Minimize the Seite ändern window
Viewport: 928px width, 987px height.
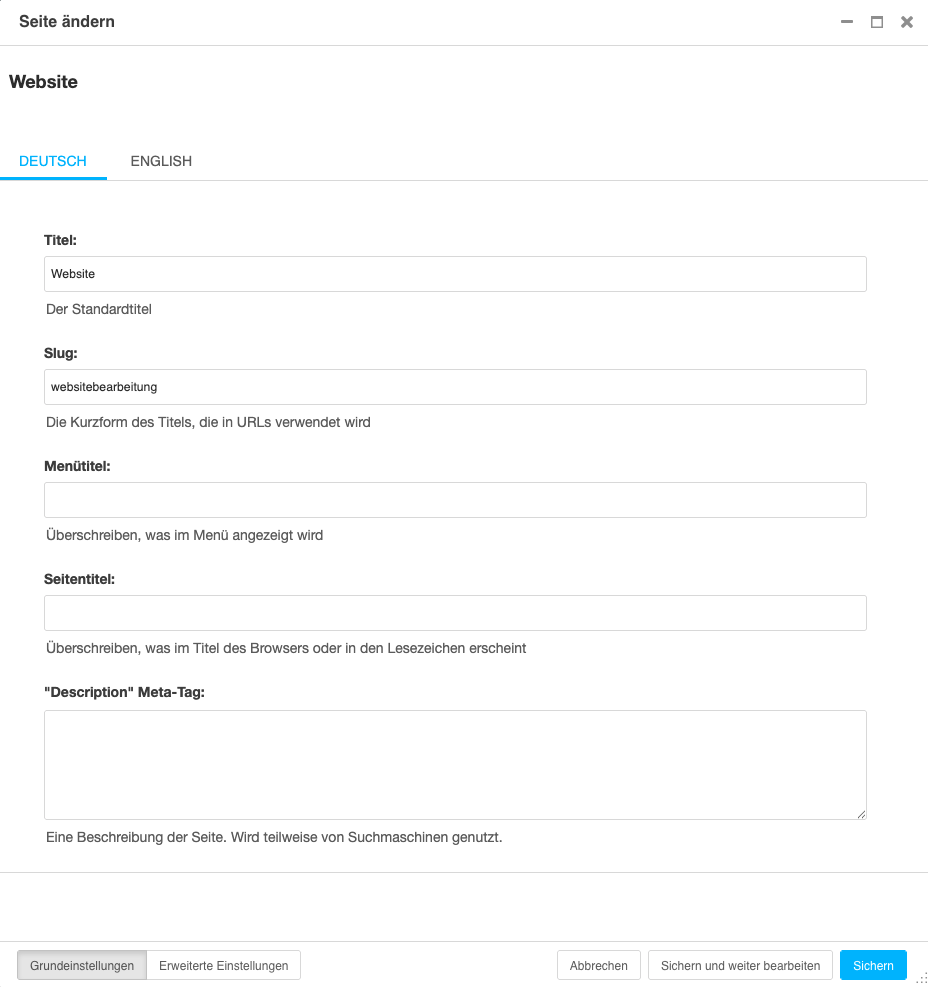[846, 21]
